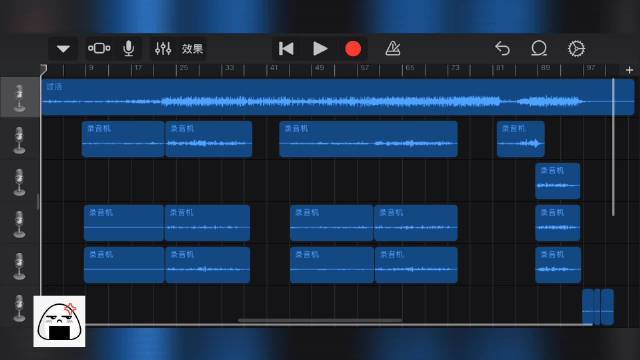Select last 录音机 region on fifth track
The height and width of the screenshot is (360, 640).
(558, 265)
